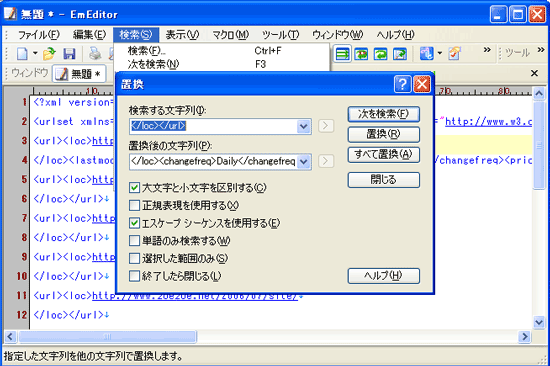Click the ヘルプ(H) button in the dialog

(x=383, y=275)
